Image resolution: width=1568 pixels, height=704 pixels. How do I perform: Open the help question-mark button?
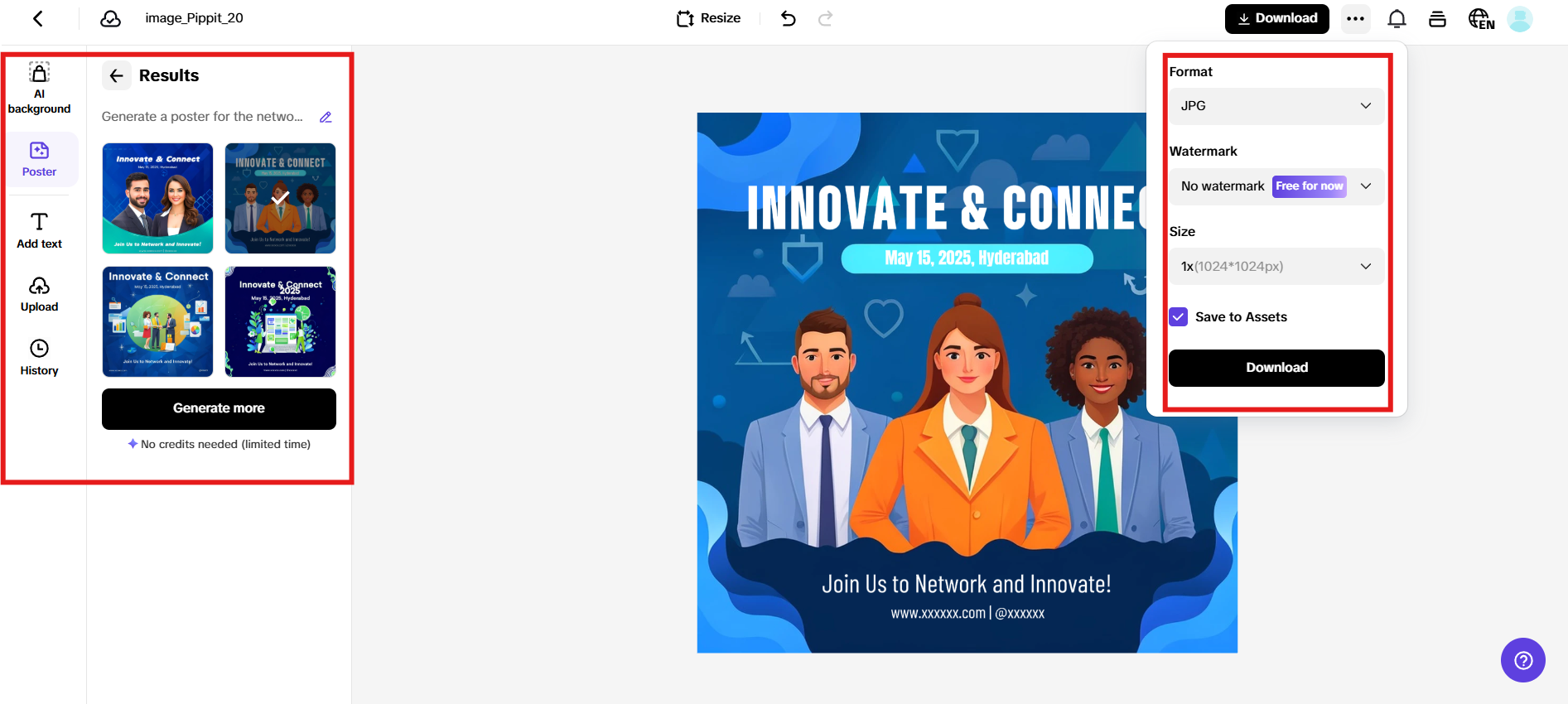pyautogui.click(x=1522, y=660)
